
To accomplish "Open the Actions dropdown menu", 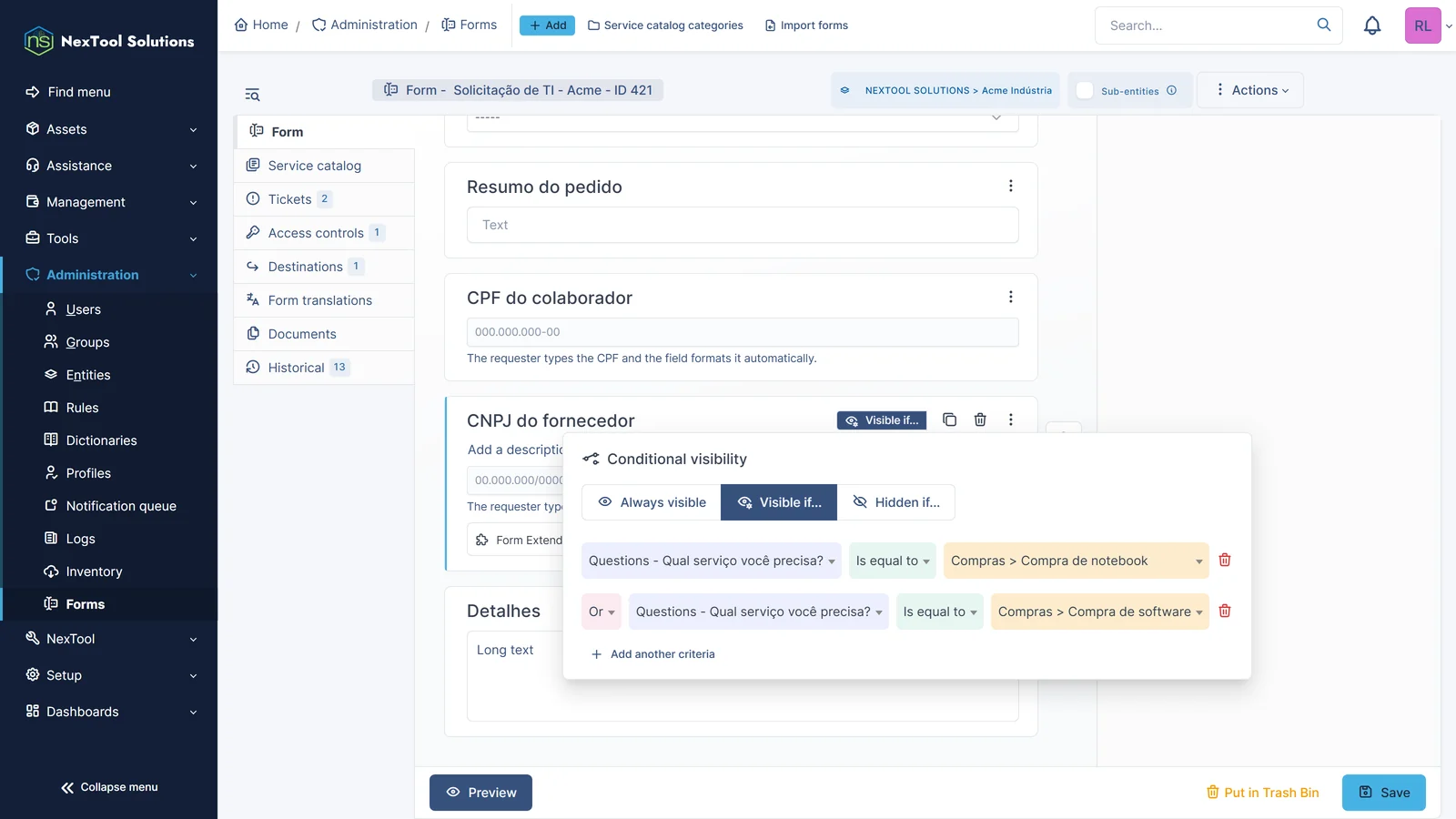I will click(1250, 90).
